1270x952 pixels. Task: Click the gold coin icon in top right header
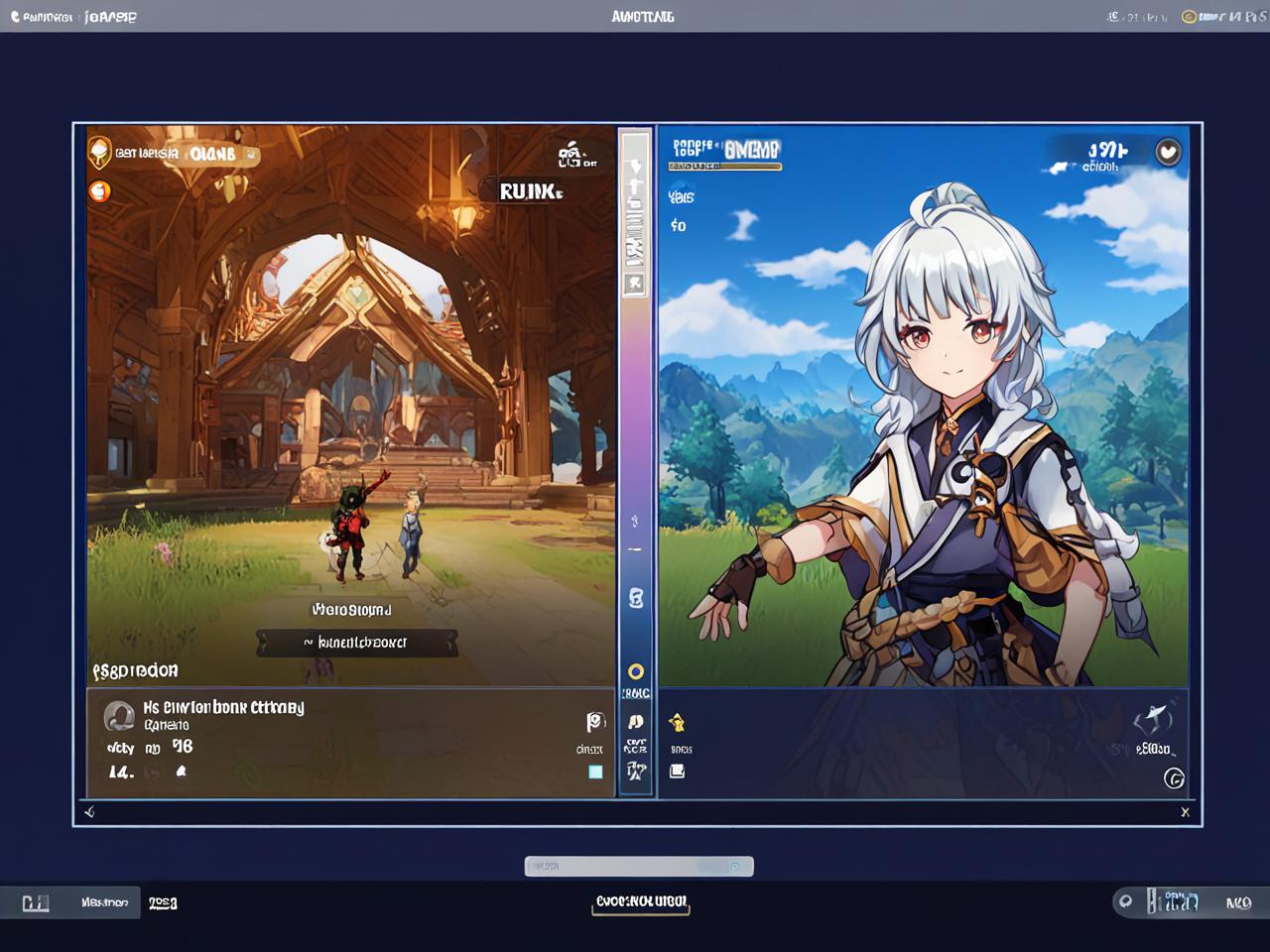[x=1189, y=17]
